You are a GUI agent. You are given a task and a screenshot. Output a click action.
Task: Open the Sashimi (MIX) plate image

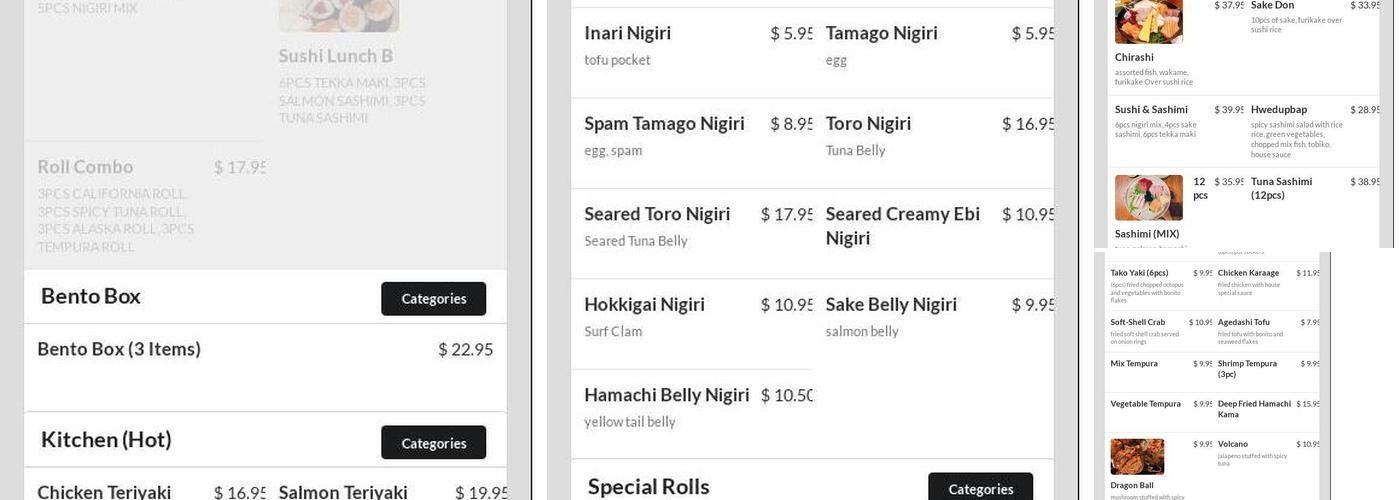tap(1148, 197)
